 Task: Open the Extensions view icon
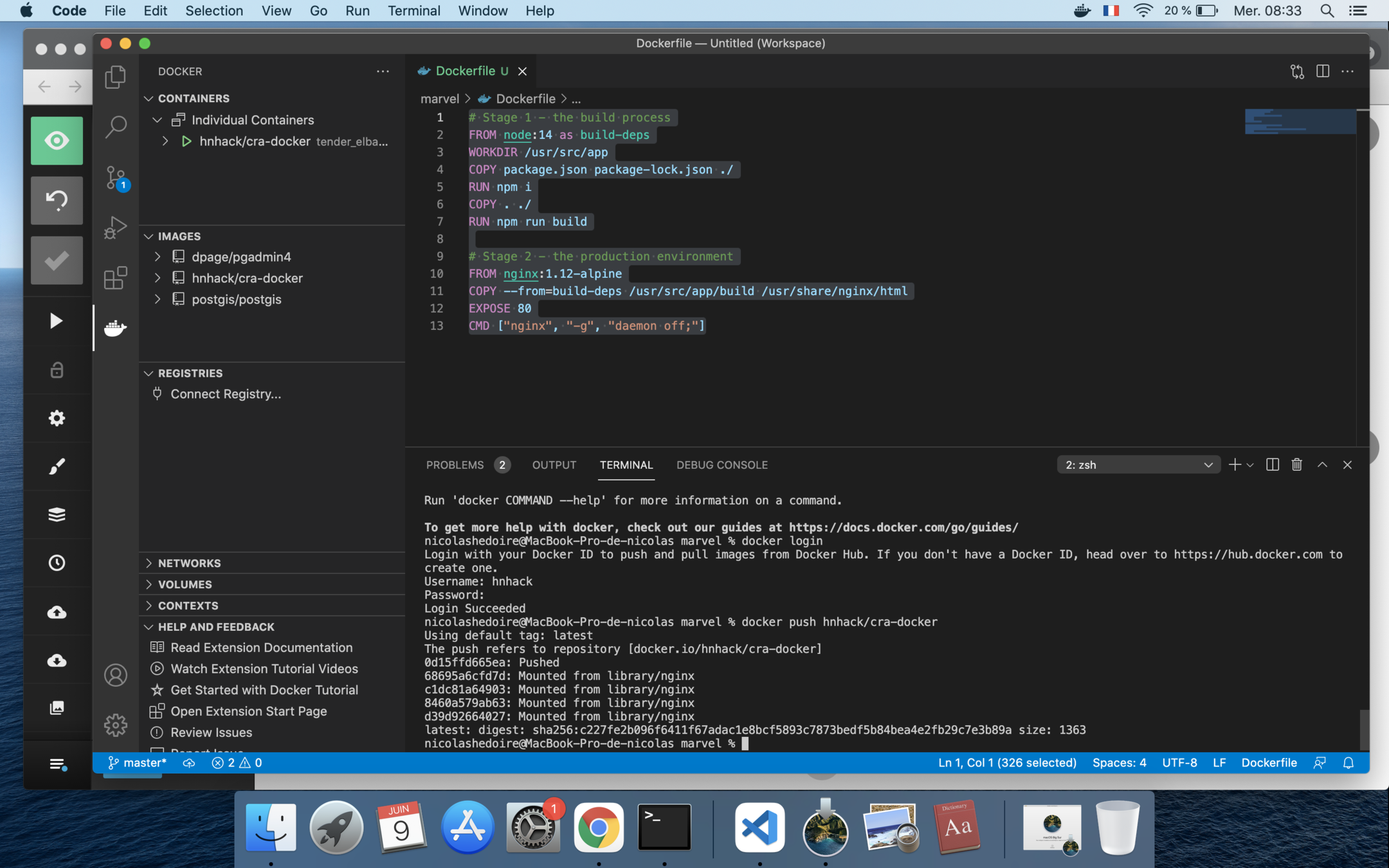point(116,278)
